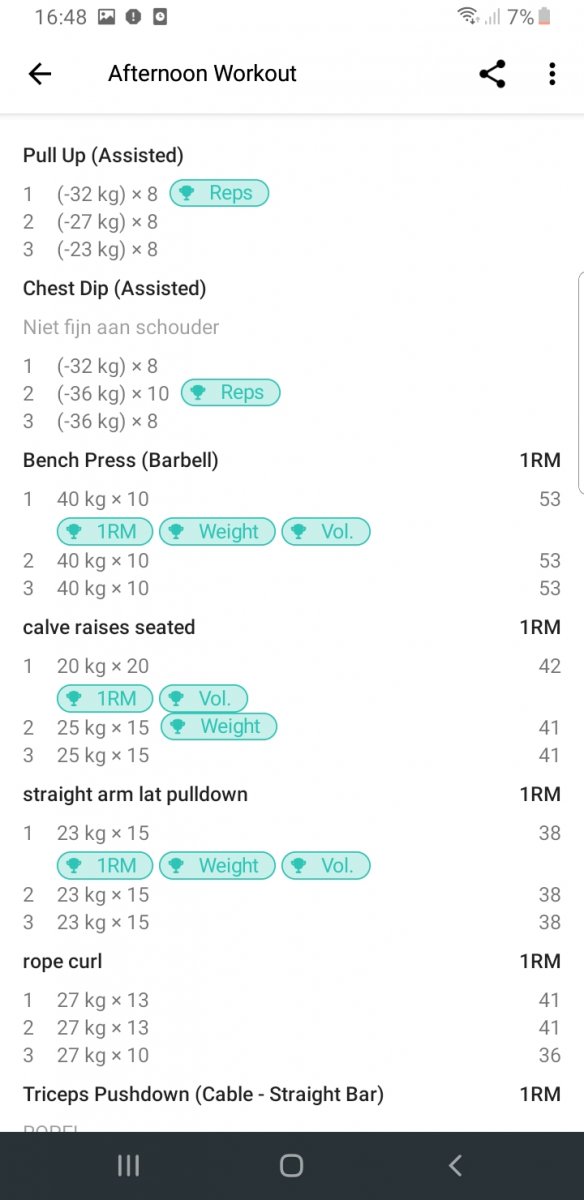Tap the Triceps Pushdown exercise heading
Viewport: 584px width, 1200px height.
click(x=202, y=1094)
